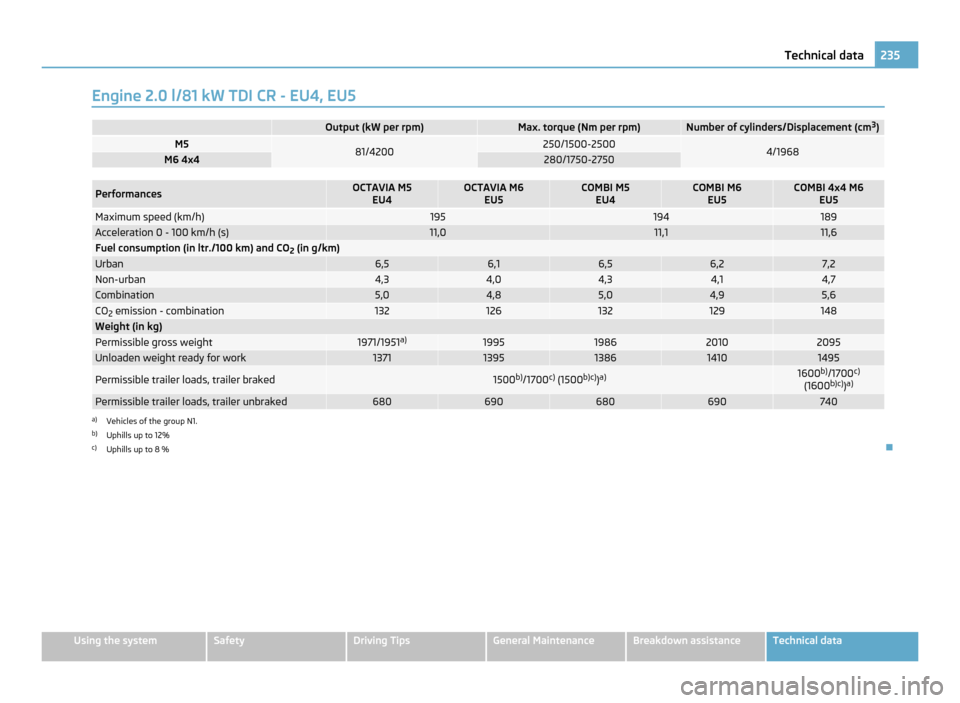The width and height of the screenshot is (960, 703).
Task: Select unbraked trailer load 740
Action: coord(828,402)
